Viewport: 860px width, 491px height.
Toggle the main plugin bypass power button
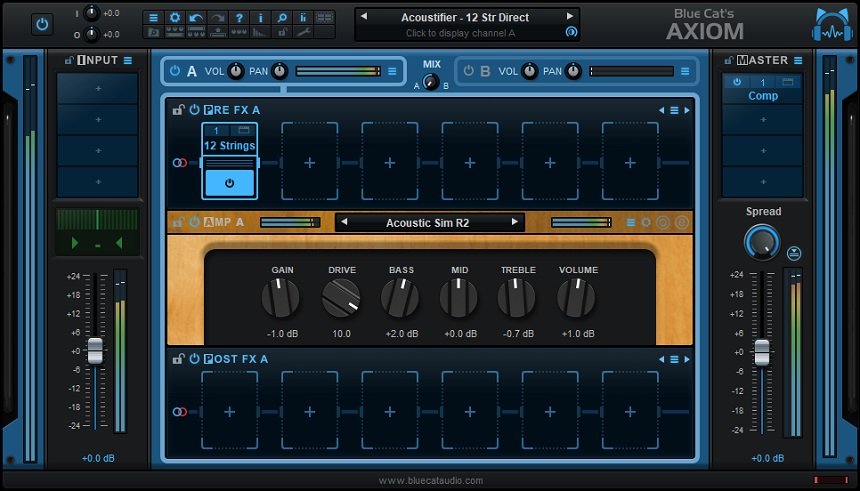click(x=42, y=24)
